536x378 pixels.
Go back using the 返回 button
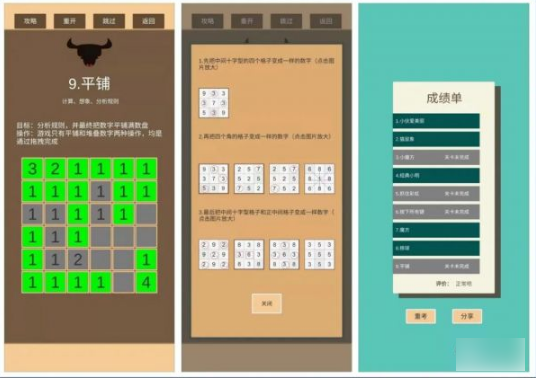pyautogui.click(x=148, y=21)
